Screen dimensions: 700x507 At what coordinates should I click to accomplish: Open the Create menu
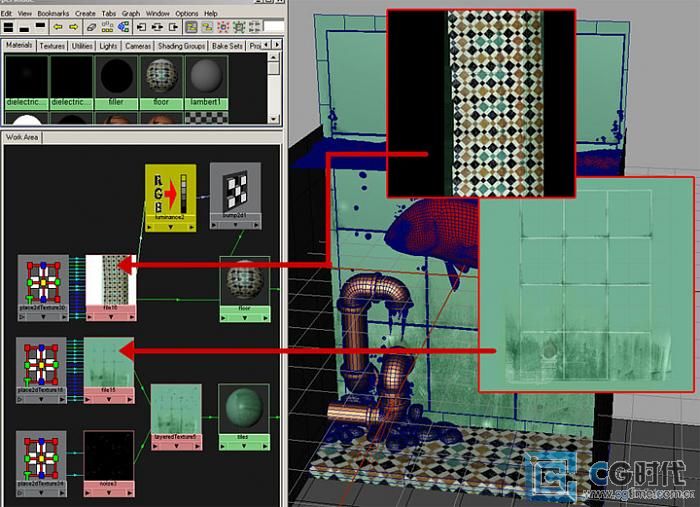[85, 13]
